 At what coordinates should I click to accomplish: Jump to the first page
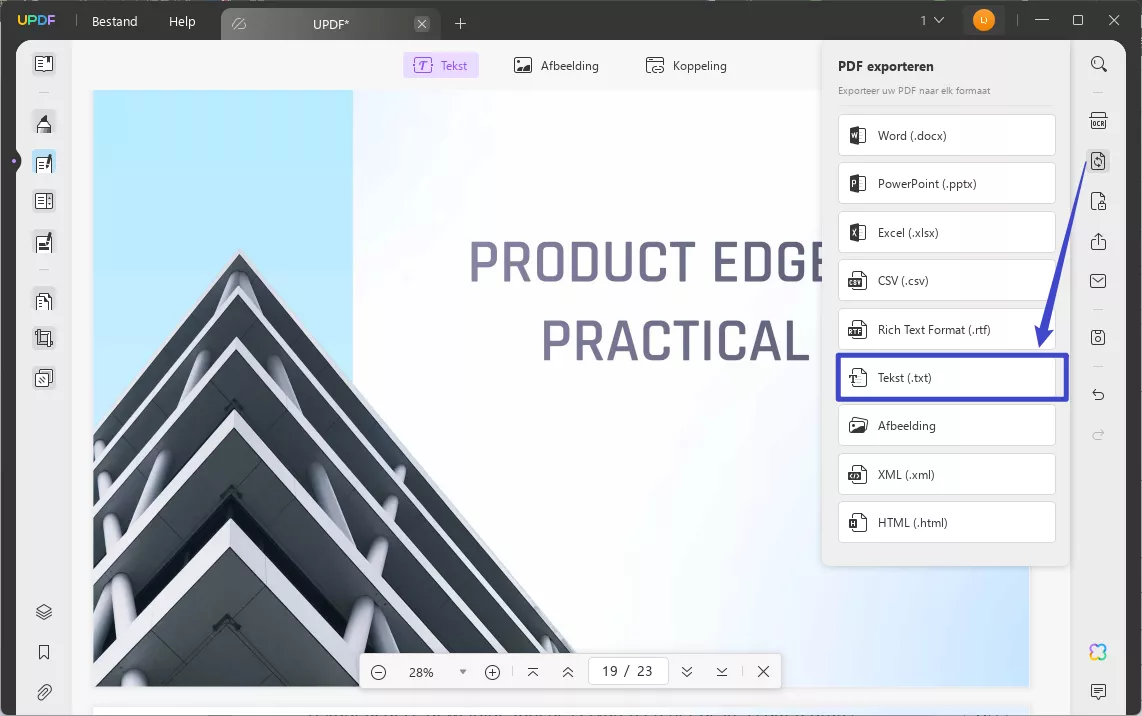(533, 672)
